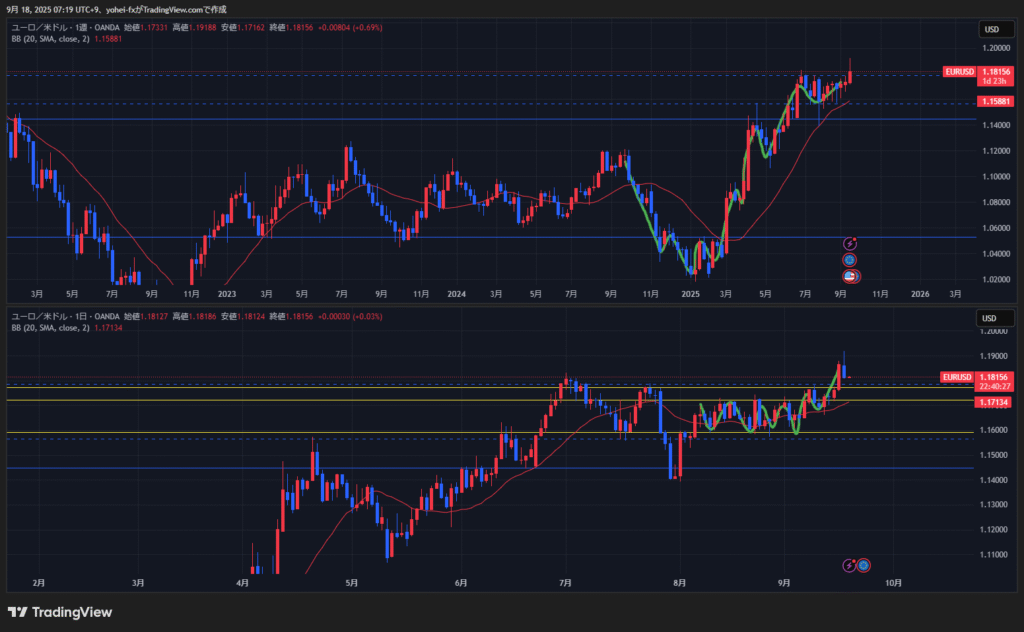Screen dimensions: 1024x632
Task: Select the 1.15881 Bollinger label on the price axis
Action: pyautogui.click(x=995, y=101)
